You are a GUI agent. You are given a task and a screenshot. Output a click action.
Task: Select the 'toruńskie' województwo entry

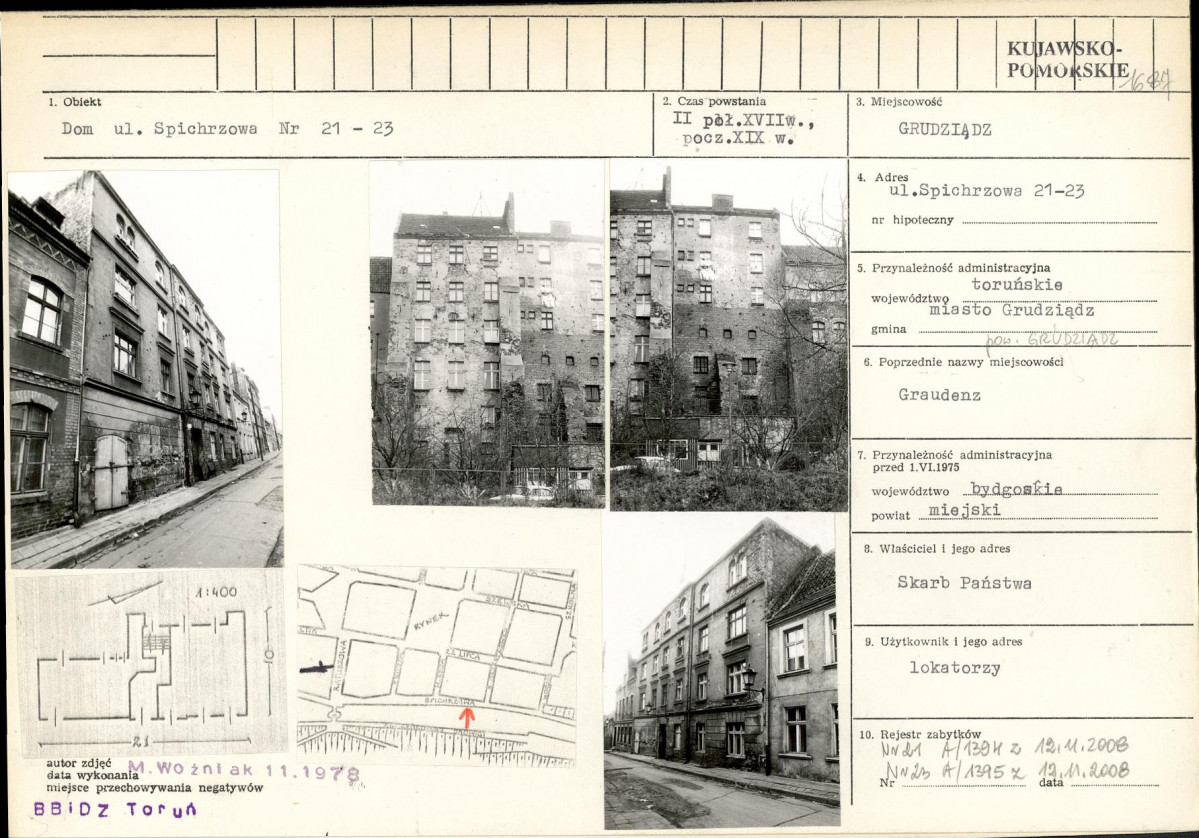coord(1014,283)
